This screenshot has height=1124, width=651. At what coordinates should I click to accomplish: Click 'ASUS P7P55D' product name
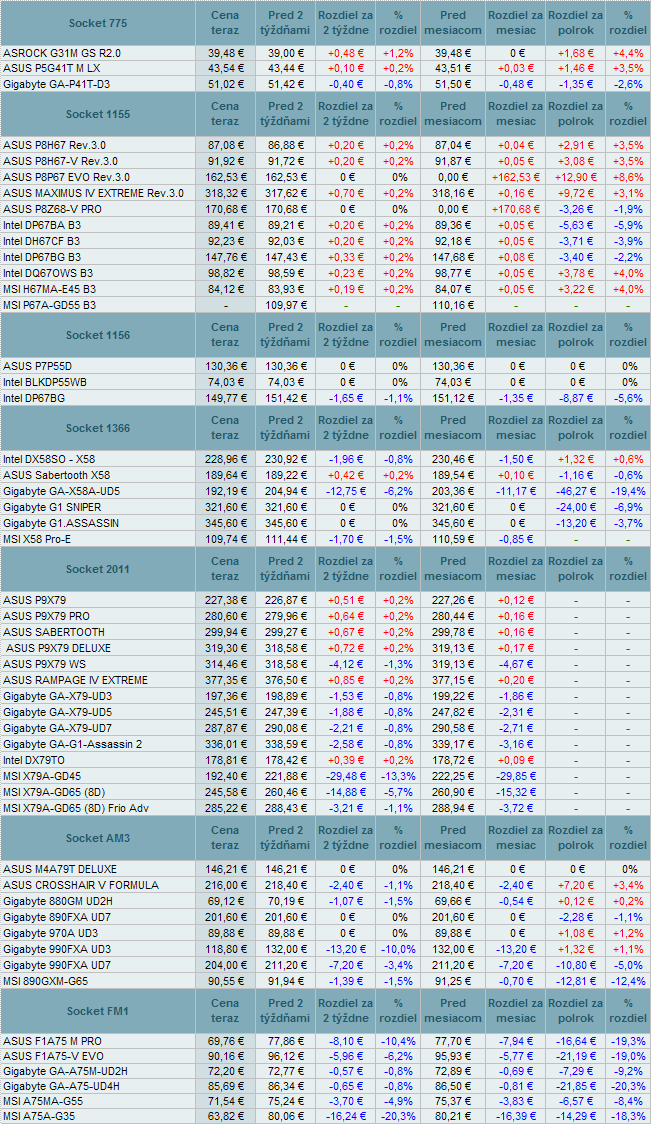click(x=37, y=366)
